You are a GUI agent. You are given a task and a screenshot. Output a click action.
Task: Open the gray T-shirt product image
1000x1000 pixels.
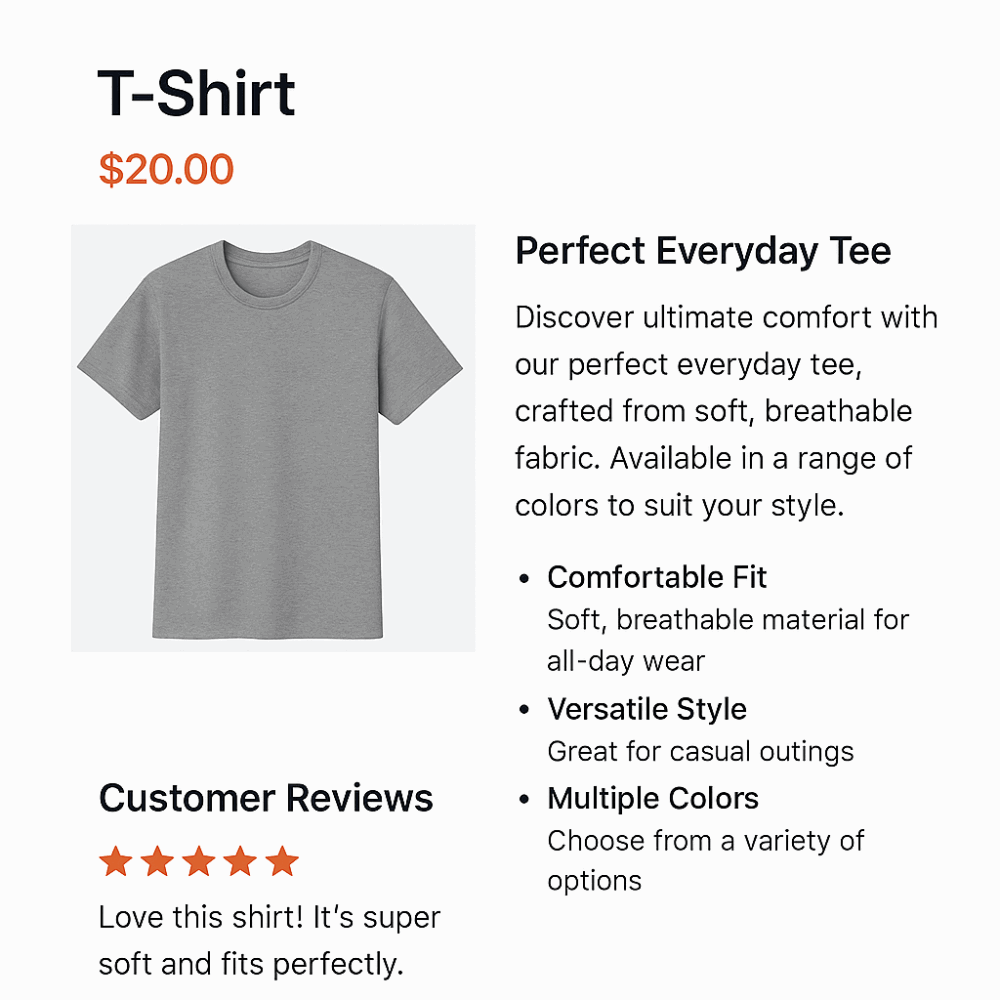point(273,438)
